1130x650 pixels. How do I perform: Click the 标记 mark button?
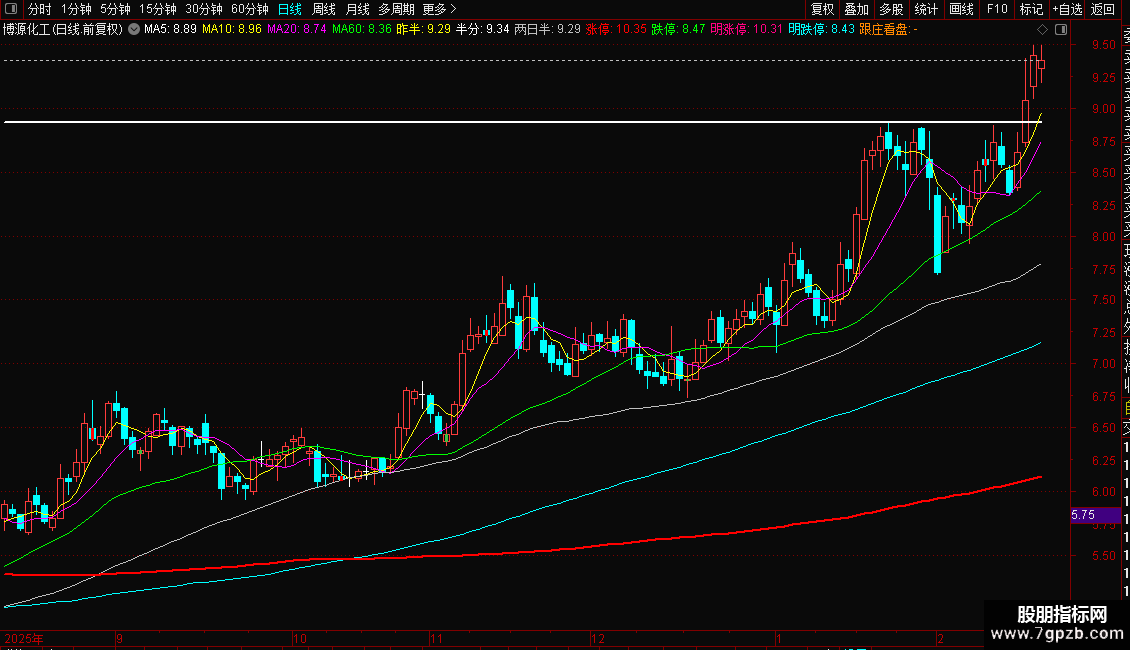(1031, 9)
